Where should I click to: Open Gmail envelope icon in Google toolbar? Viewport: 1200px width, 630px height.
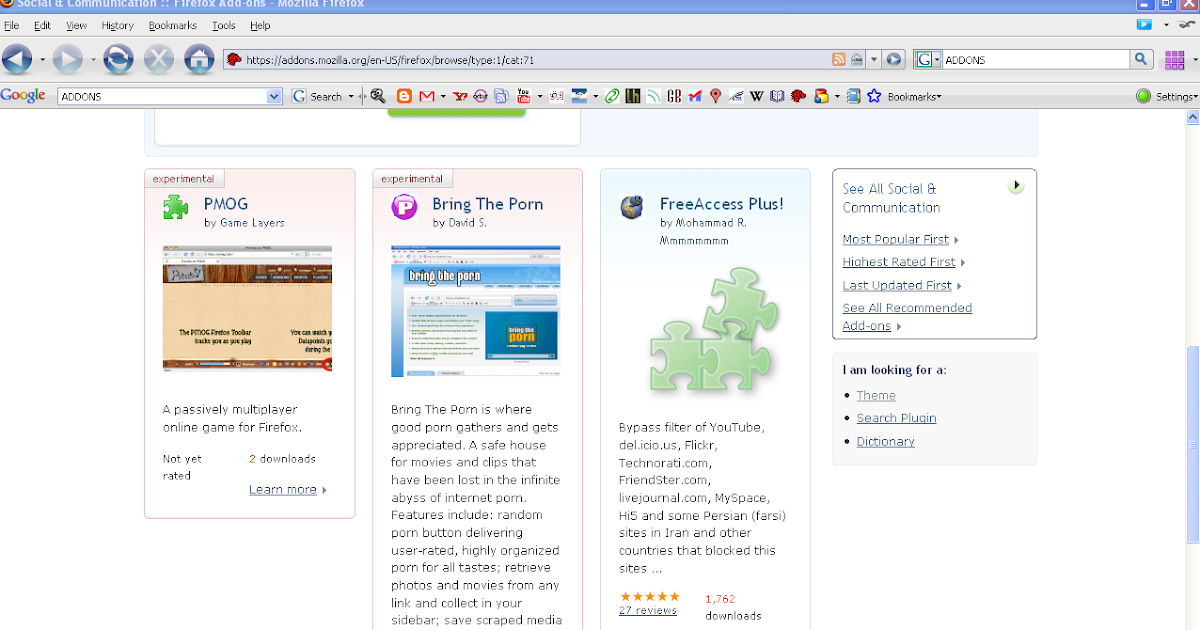click(x=427, y=96)
